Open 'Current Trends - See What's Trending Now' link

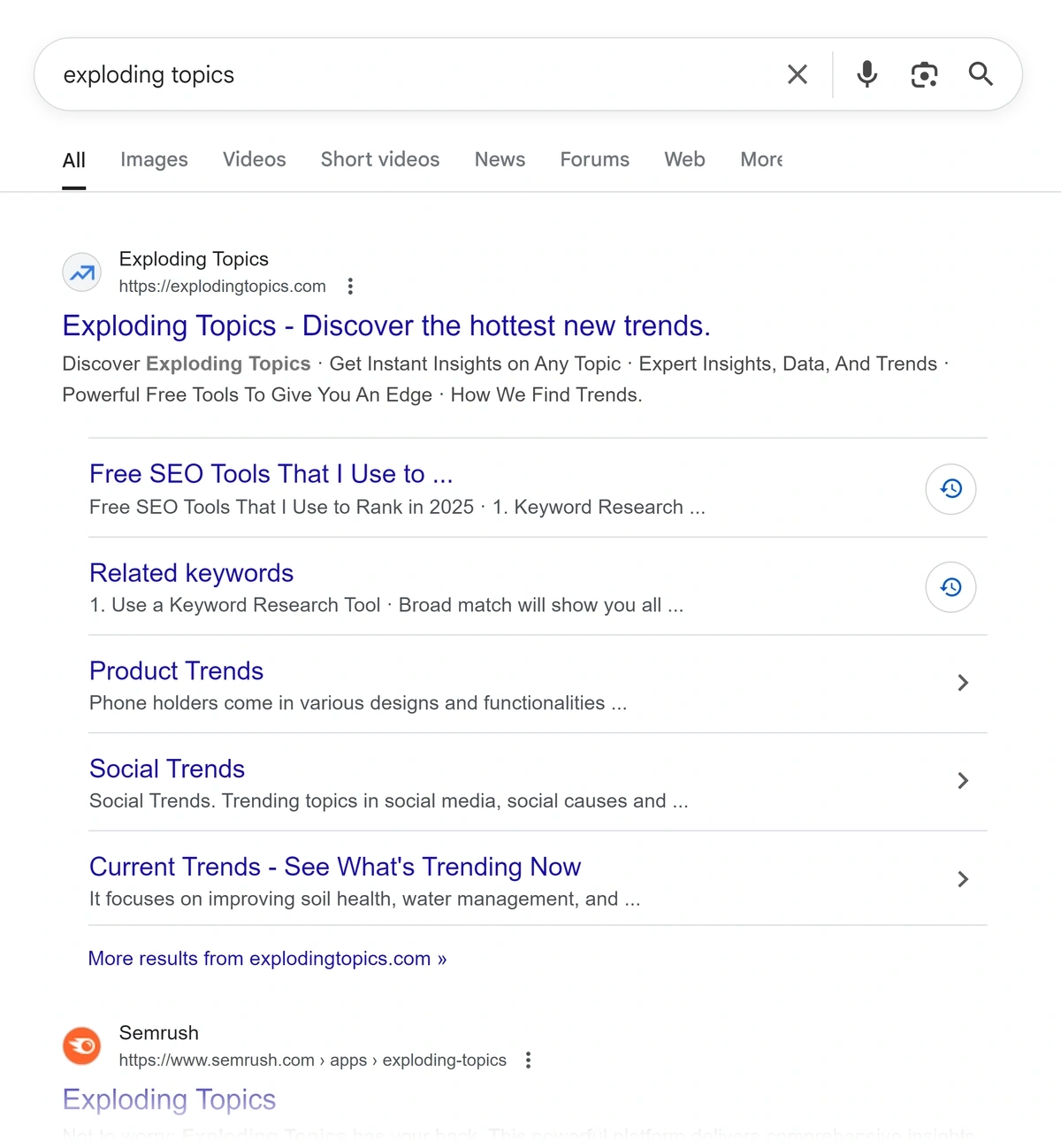335,867
